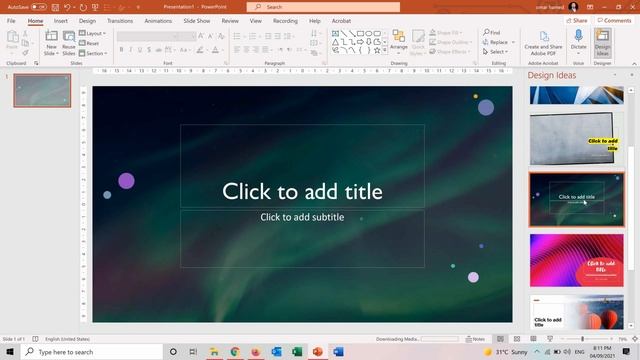Select the hot air balloon design idea thumbnail
The image size is (640, 360).
(x=577, y=312)
